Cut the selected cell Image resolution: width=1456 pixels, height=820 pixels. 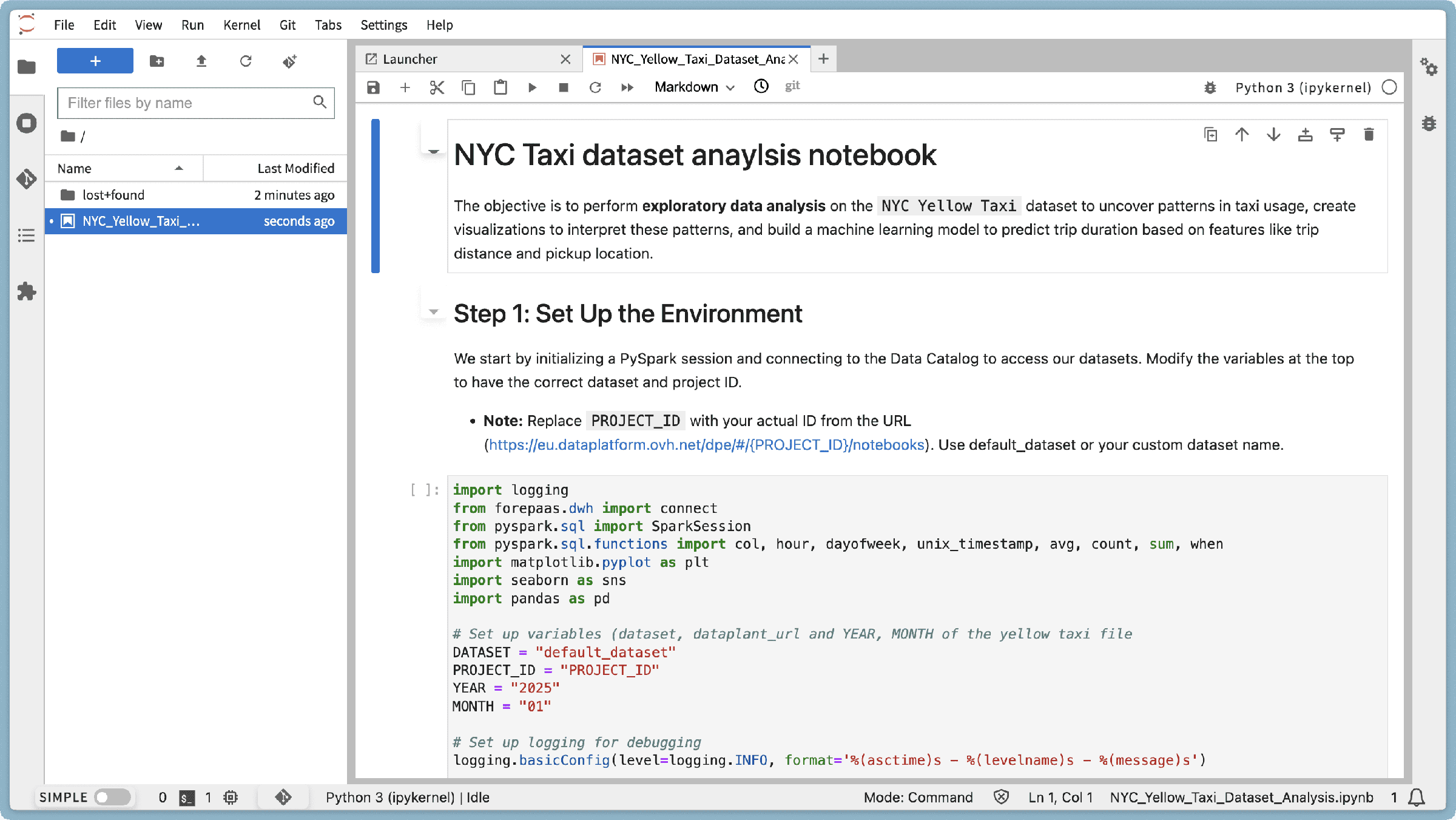click(437, 87)
